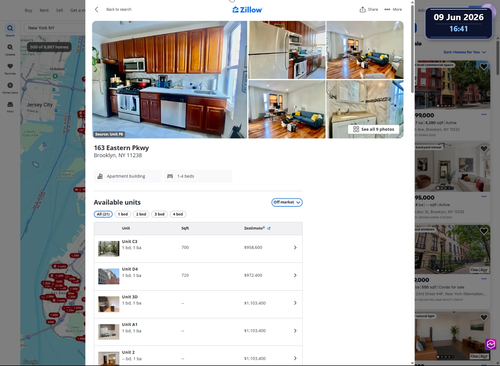Click the New York NY search field

pos(54,28)
